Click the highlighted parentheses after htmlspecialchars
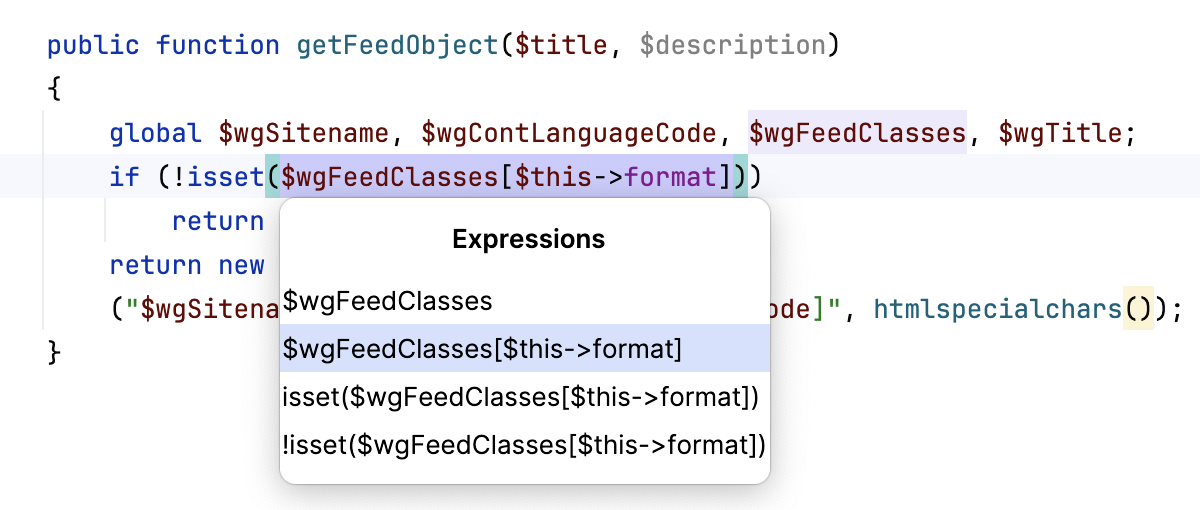Screen dimensions: 1200x510 coord(1138,310)
